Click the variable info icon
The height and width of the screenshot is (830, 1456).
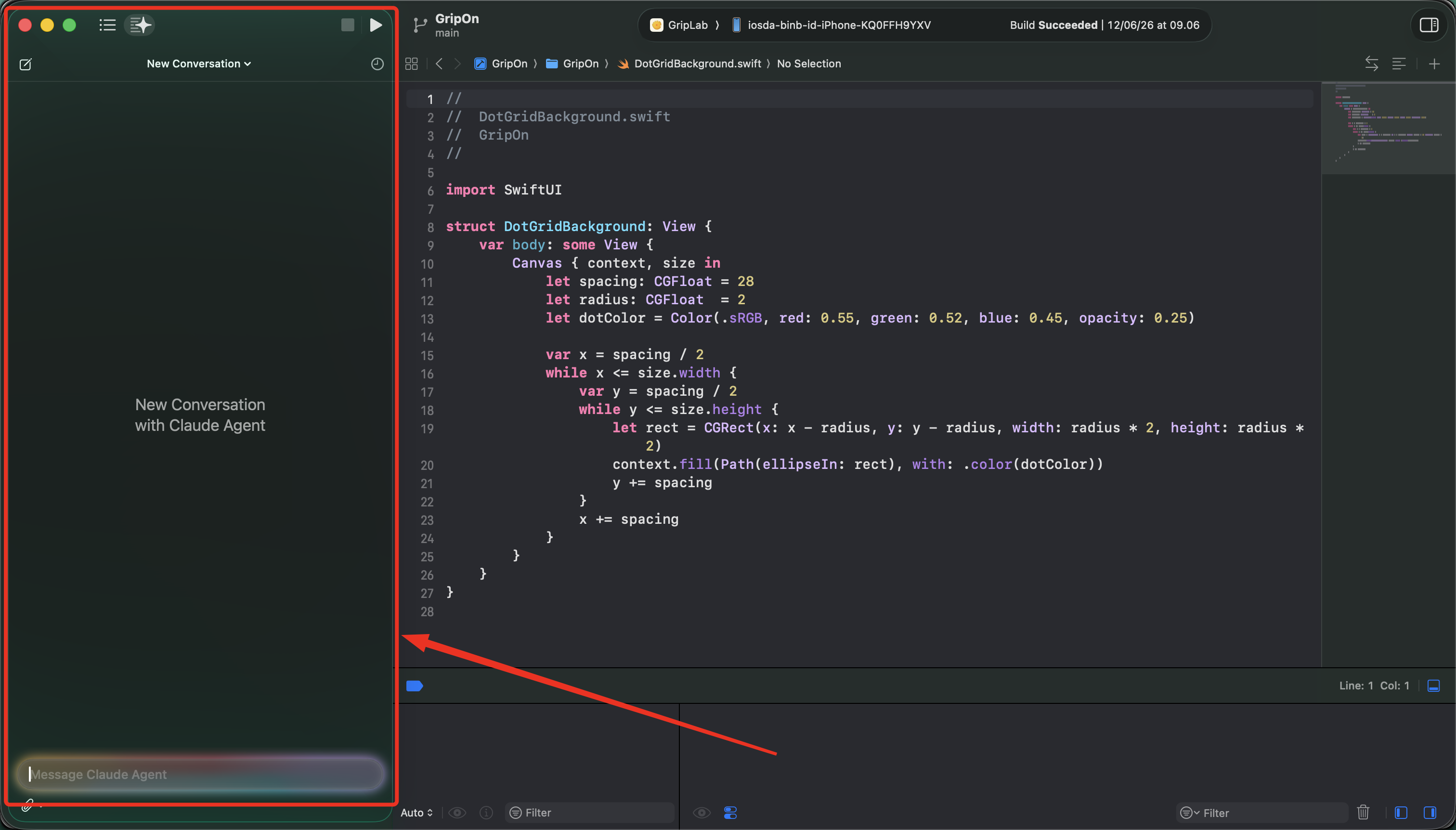[x=486, y=813]
